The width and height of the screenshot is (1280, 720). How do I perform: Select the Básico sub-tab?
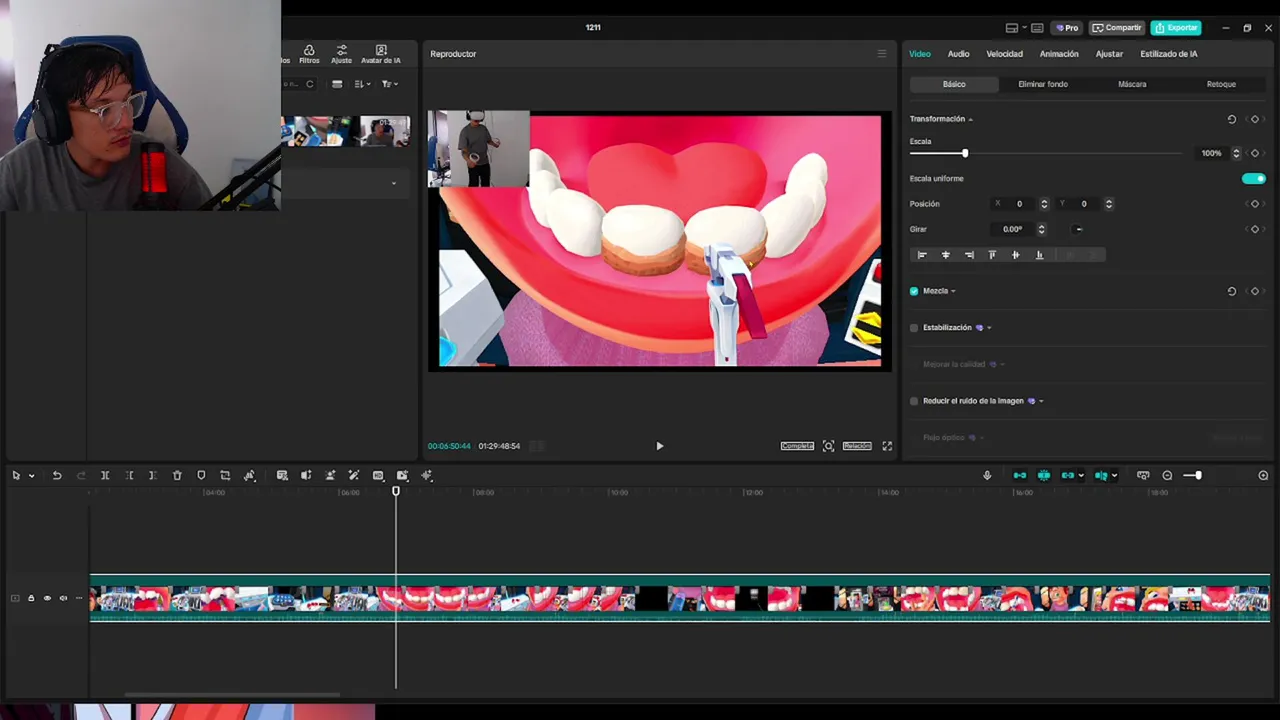pyautogui.click(x=954, y=84)
